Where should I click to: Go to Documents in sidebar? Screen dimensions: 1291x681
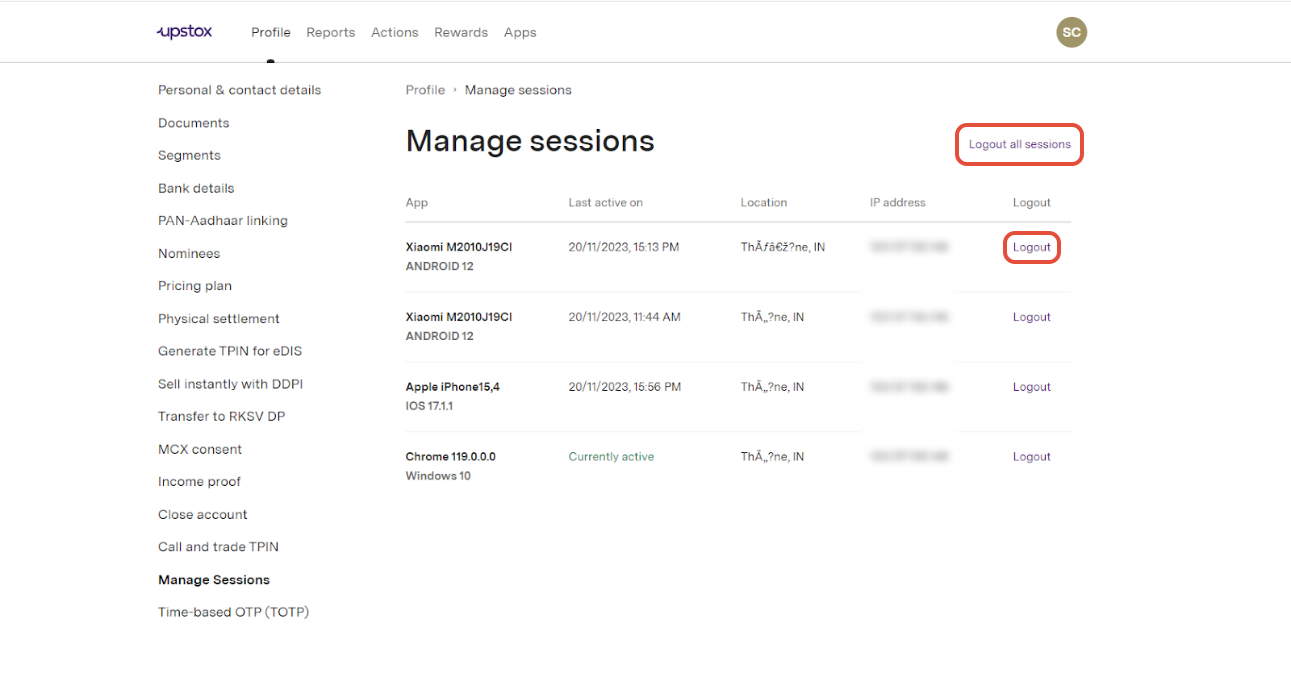pos(194,123)
